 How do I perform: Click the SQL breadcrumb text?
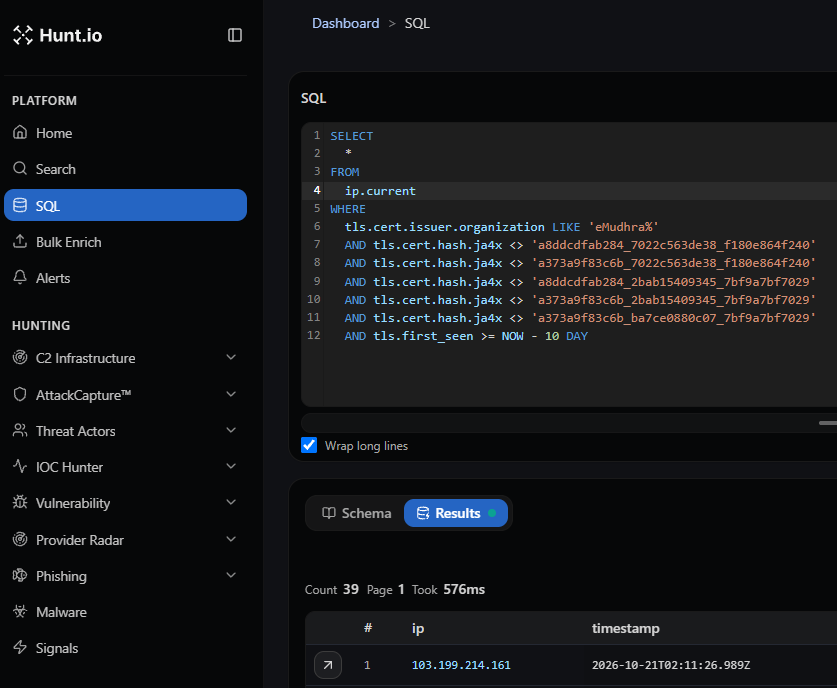click(x=417, y=23)
